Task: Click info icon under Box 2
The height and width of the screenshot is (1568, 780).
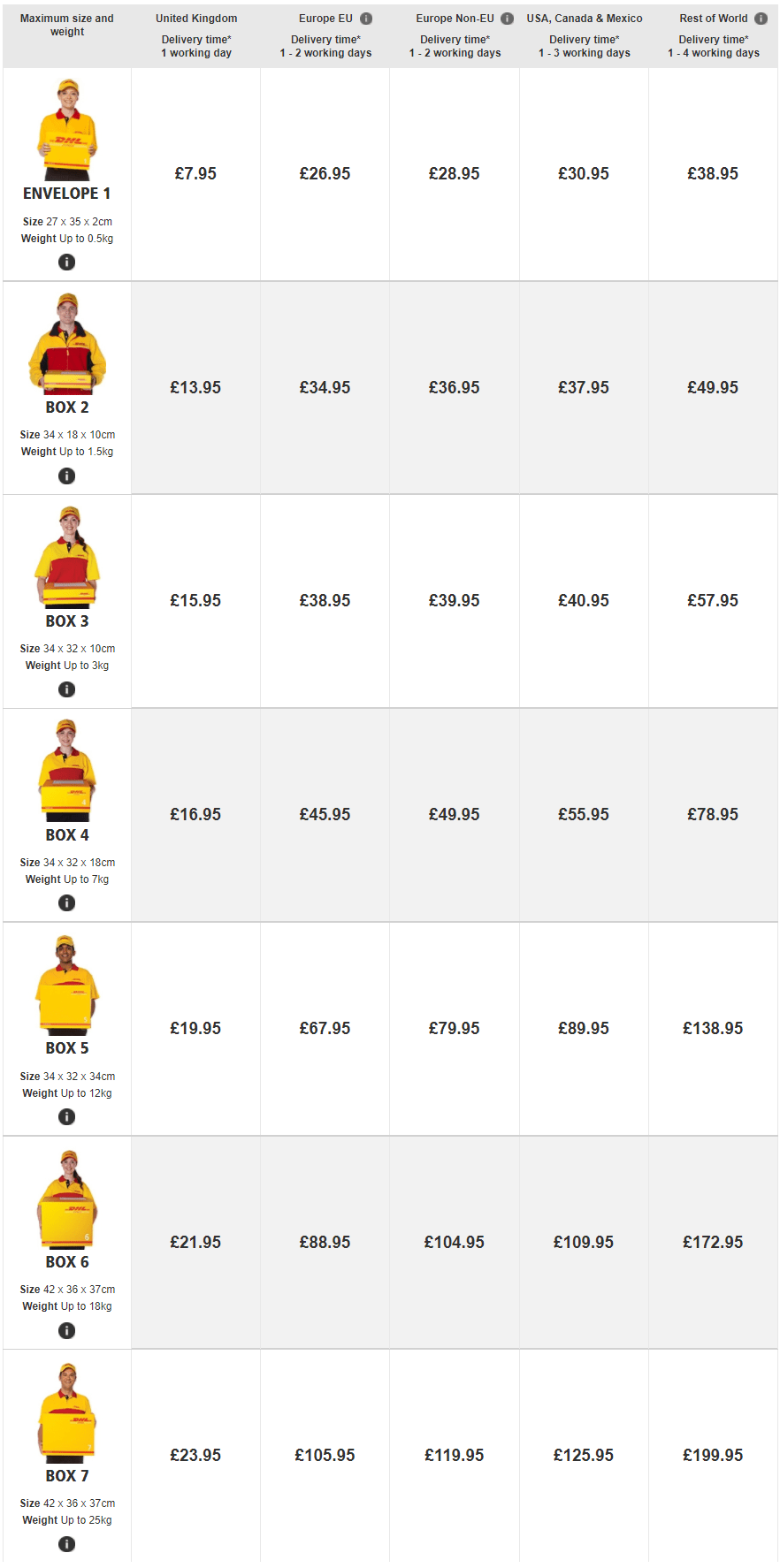Action: tap(66, 476)
